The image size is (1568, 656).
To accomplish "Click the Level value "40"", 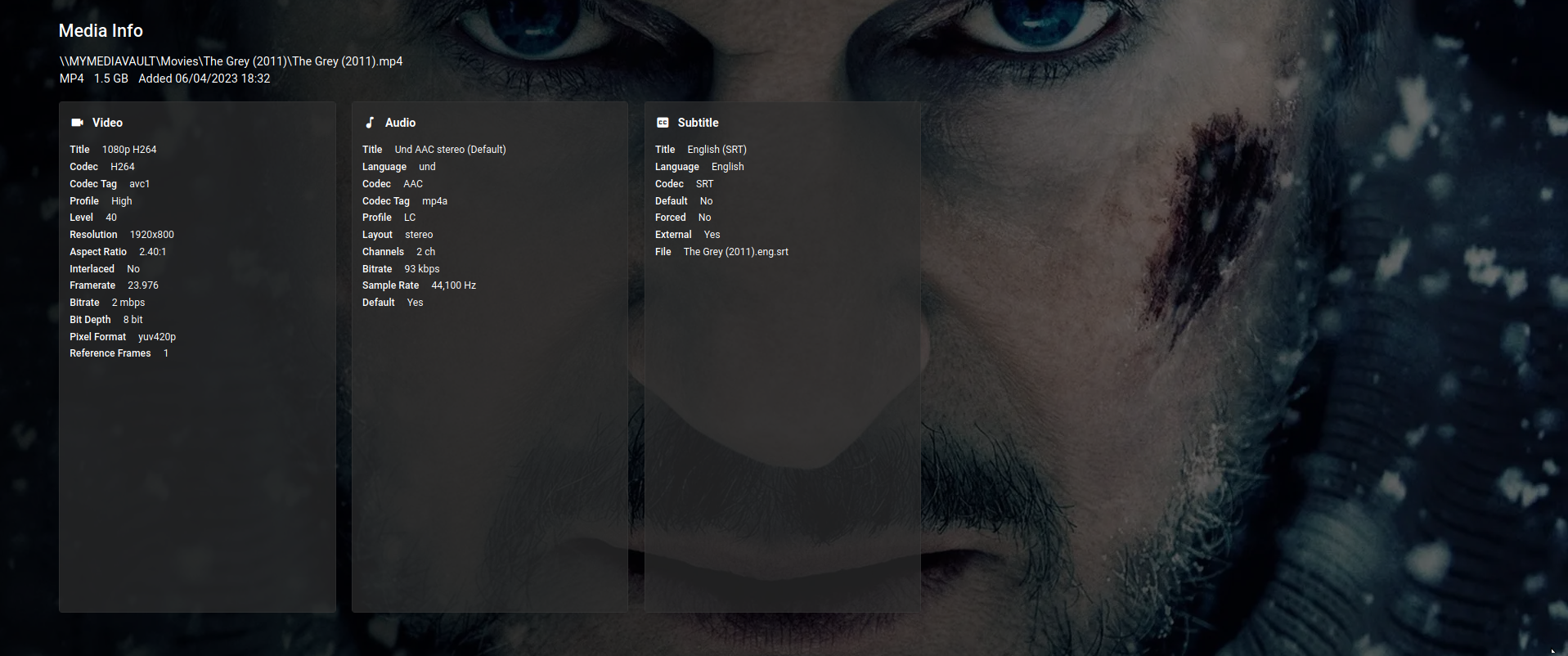I will coord(111,218).
